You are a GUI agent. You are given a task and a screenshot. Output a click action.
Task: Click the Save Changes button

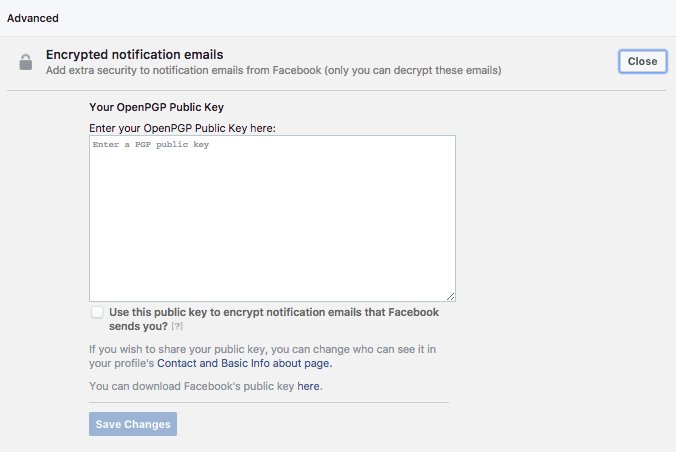(133, 424)
